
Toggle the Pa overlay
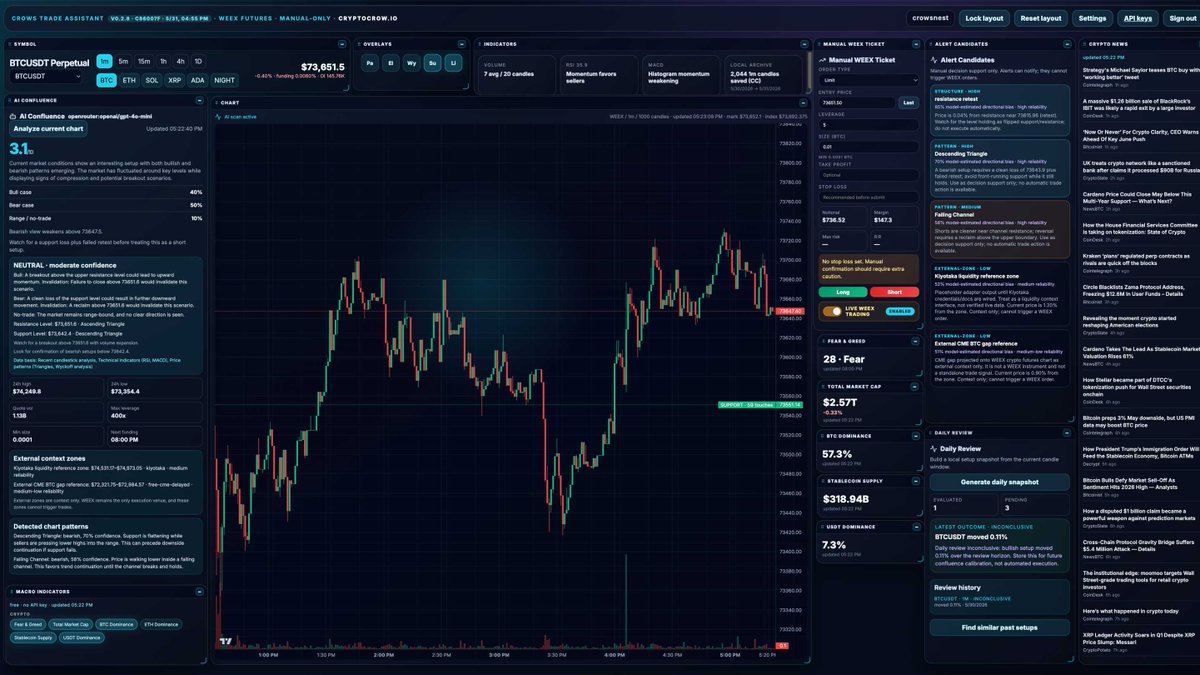coord(370,63)
